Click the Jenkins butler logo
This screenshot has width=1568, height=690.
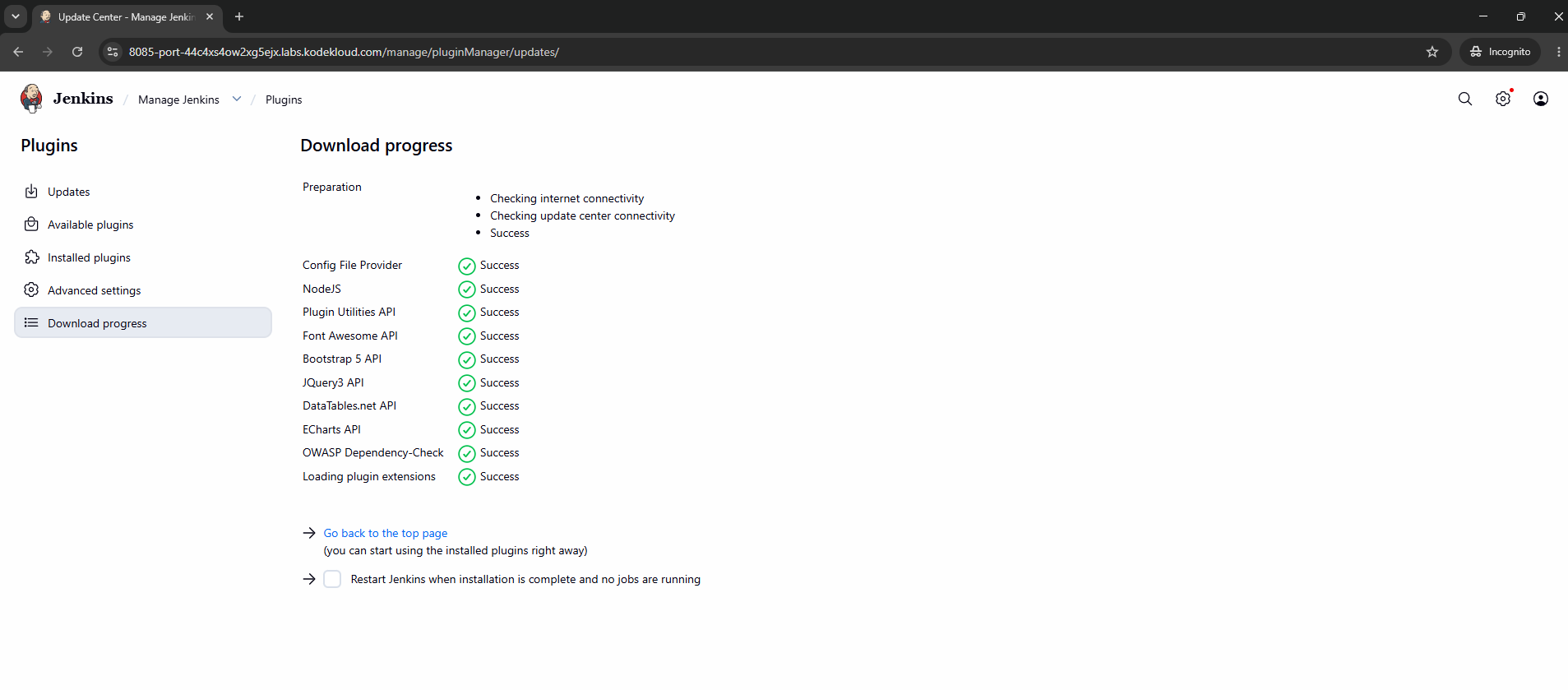click(x=31, y=99)
